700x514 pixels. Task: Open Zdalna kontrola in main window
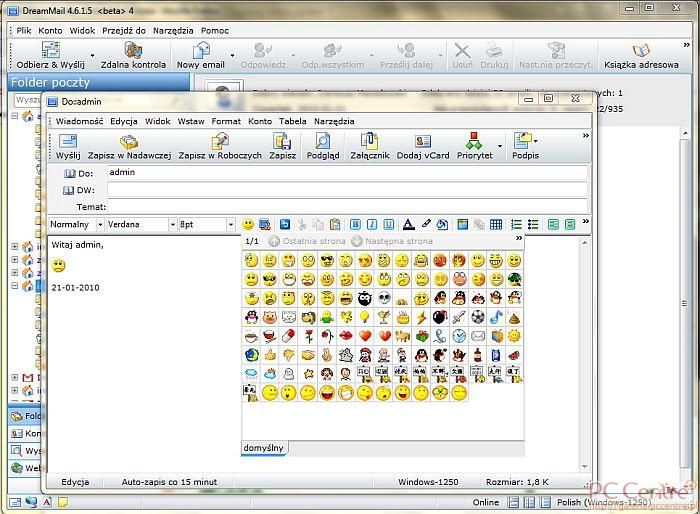point(133,55)
